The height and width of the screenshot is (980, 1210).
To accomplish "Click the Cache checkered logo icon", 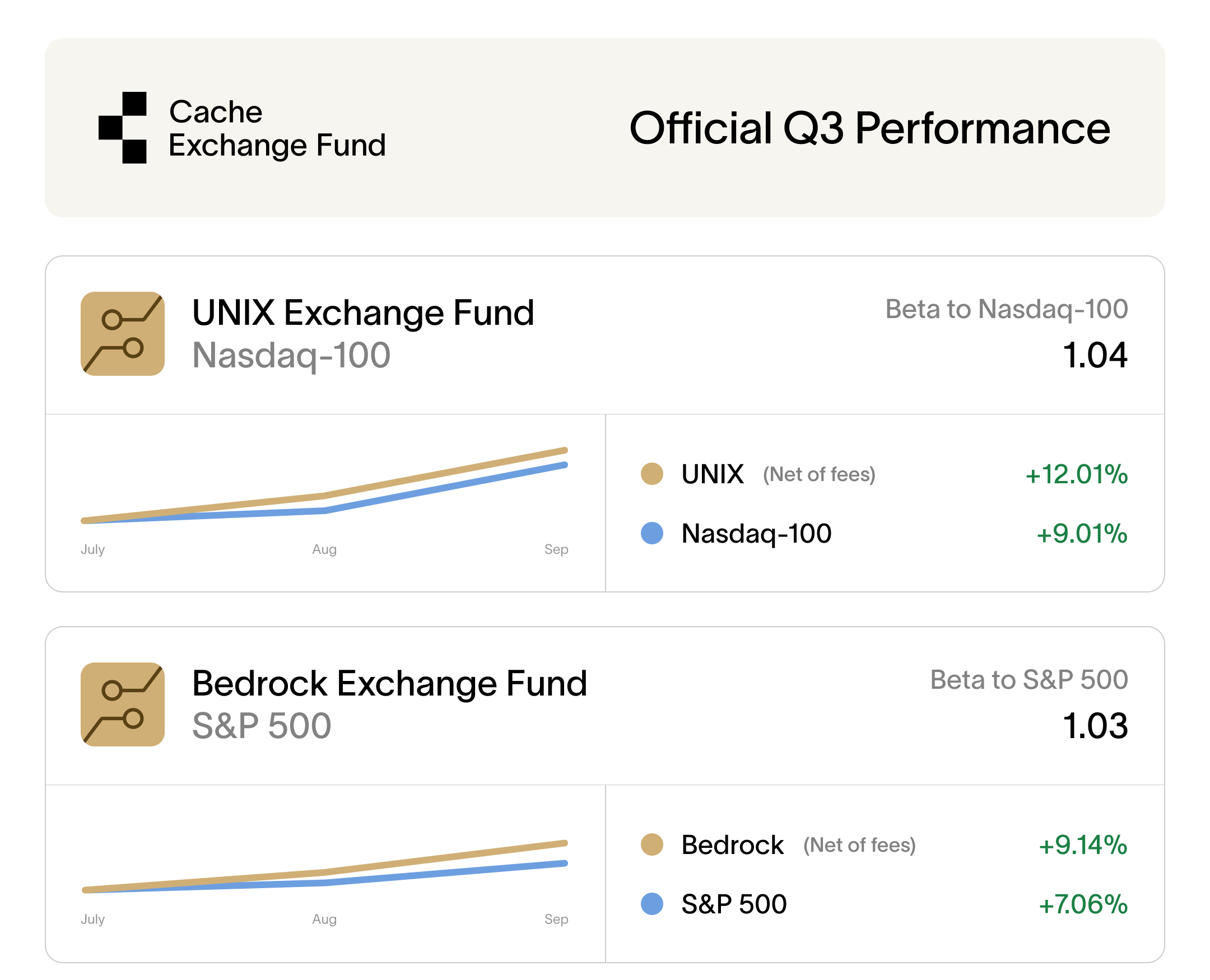I will pyautogui.click(x=123, y=128).
